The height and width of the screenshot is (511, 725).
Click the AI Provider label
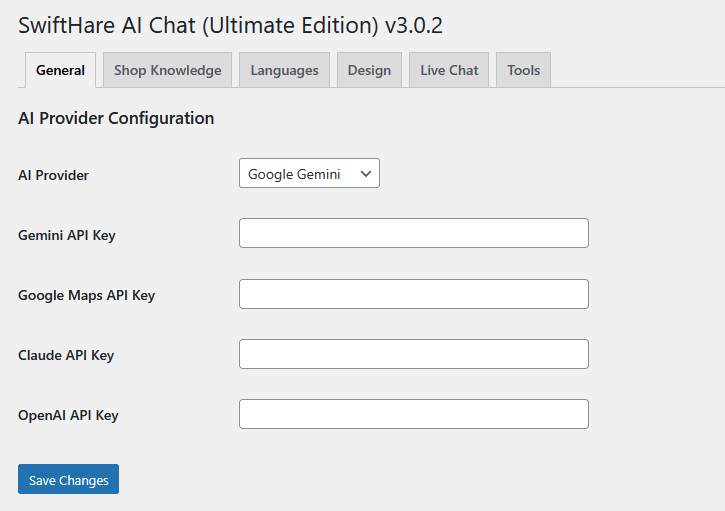point(53,175)
